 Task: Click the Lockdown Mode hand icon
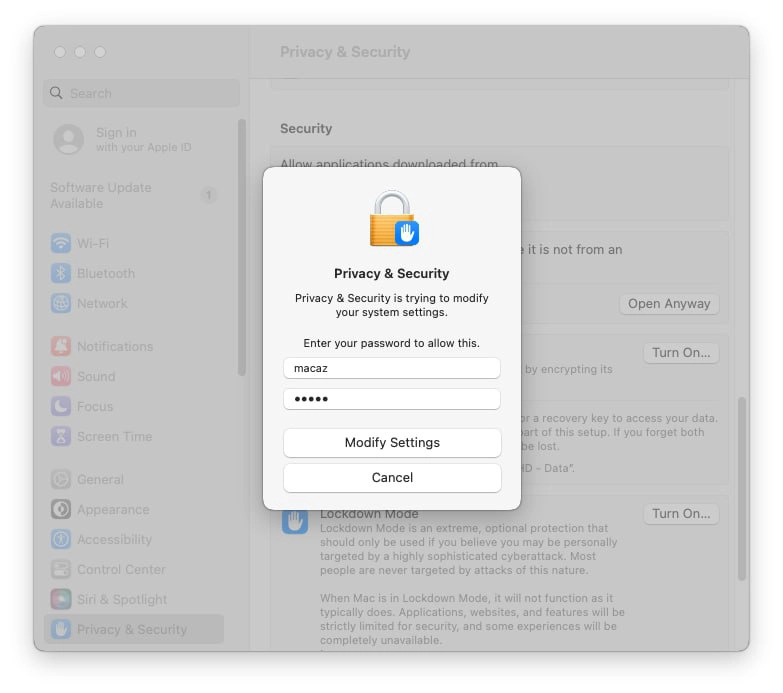294,521
